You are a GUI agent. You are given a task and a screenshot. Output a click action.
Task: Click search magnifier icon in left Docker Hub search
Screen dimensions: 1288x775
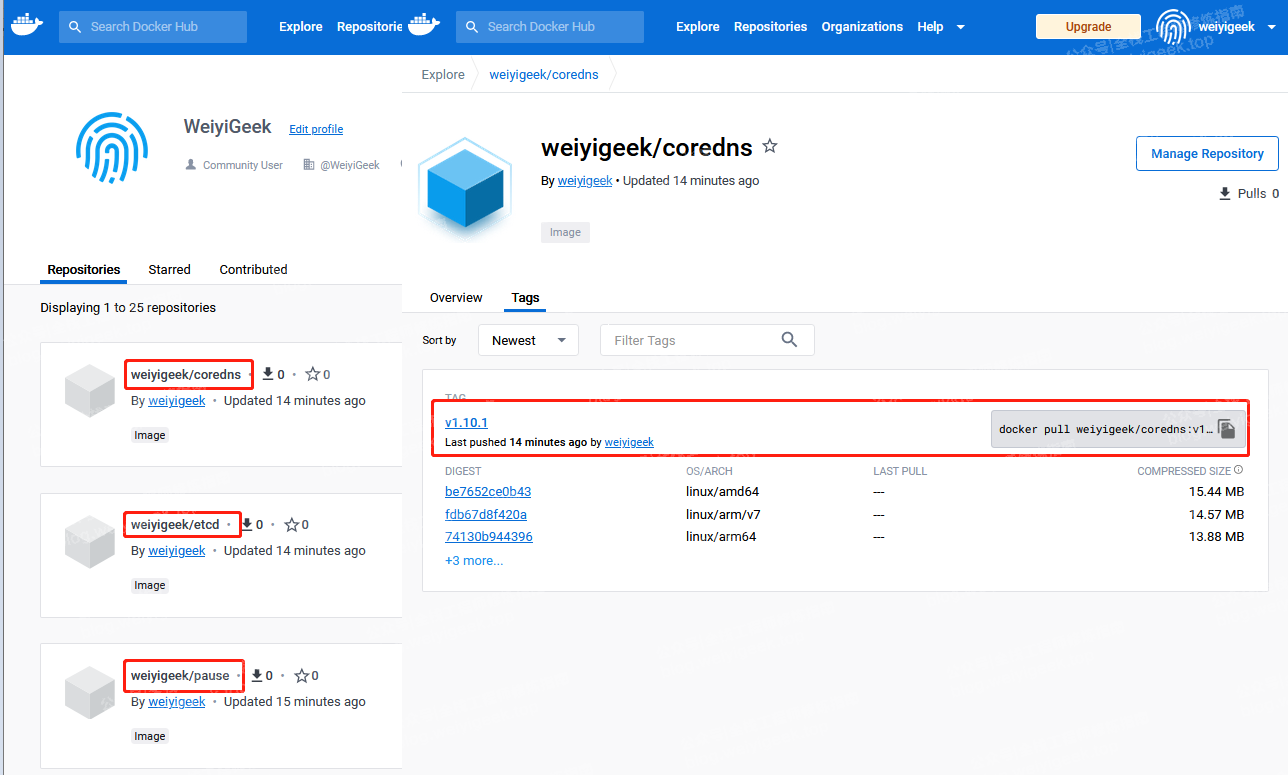point(75,27)
